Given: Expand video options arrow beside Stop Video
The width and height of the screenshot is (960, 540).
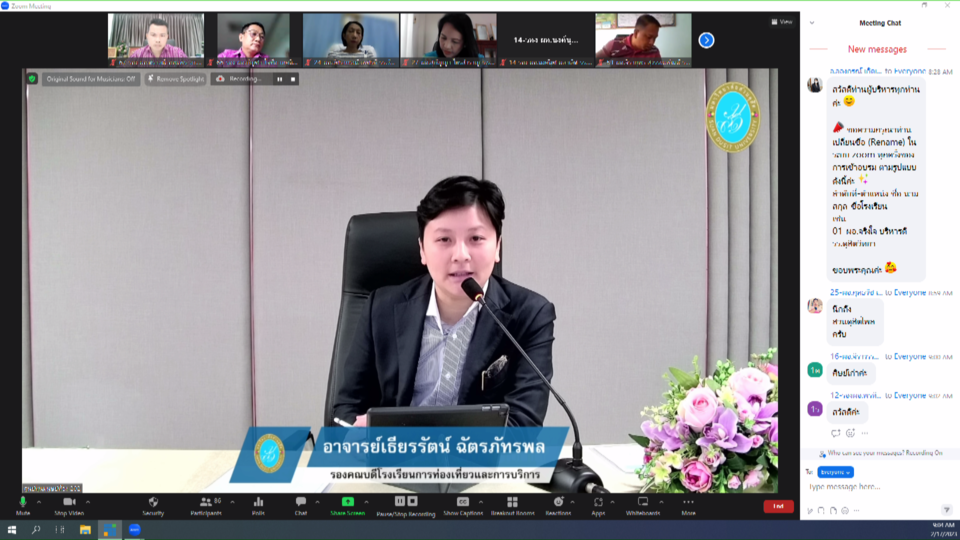Looking at the screenshot, I should pyautogui.click(x=88, y=502).
